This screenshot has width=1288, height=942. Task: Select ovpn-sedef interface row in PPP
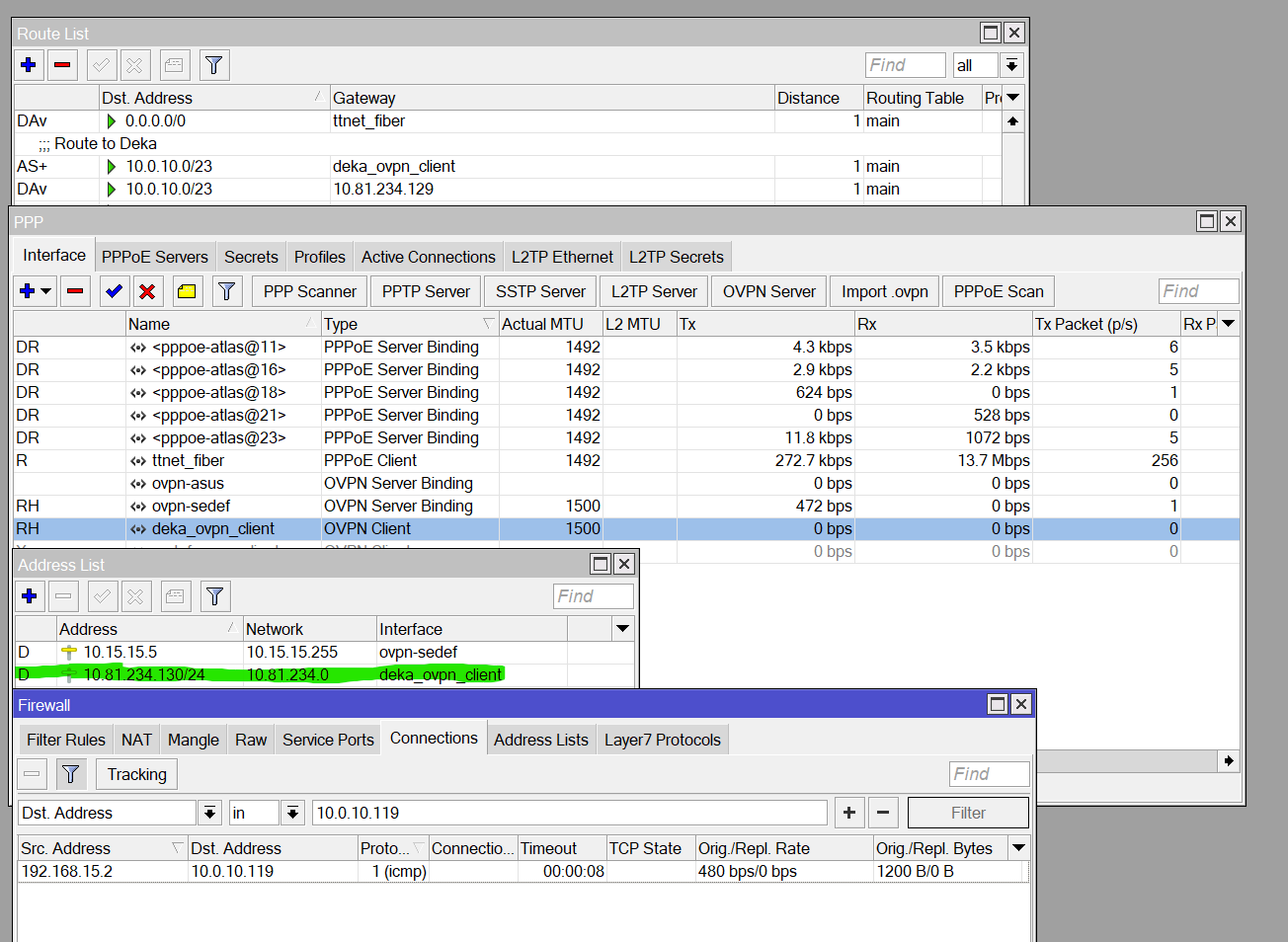point(626,506)
